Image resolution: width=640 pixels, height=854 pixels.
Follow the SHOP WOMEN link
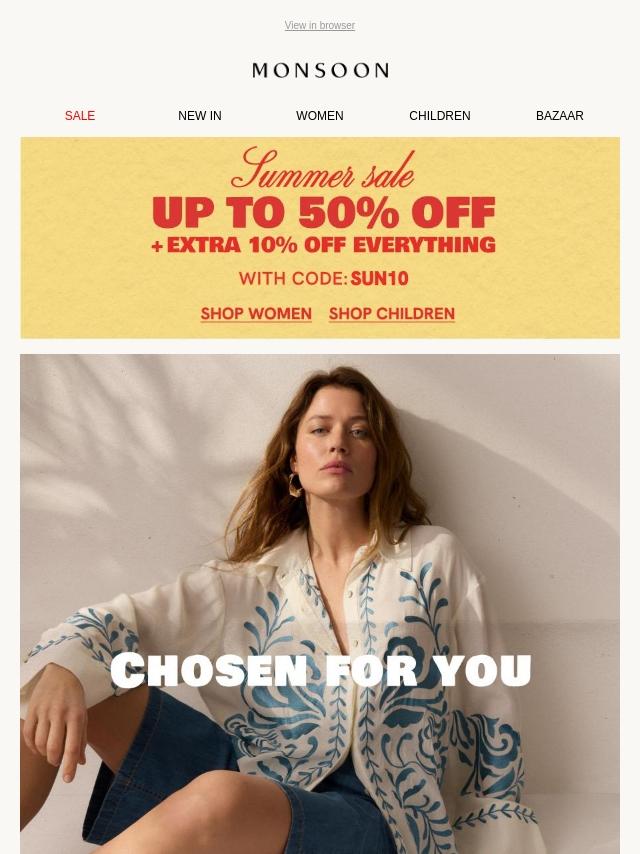coord(256,314)
